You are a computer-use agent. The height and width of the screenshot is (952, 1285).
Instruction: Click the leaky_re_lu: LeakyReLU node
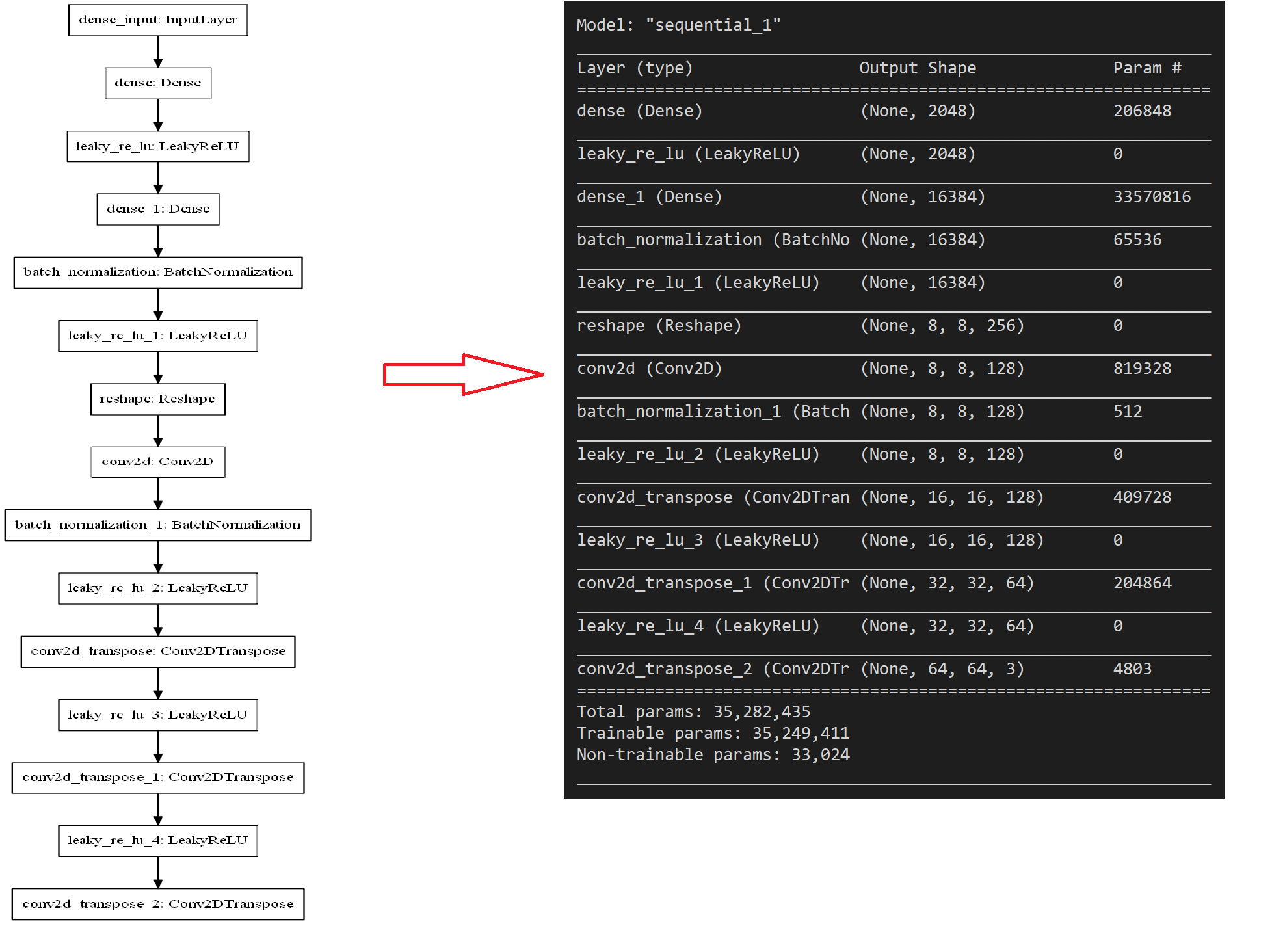[x=158, y=146]
